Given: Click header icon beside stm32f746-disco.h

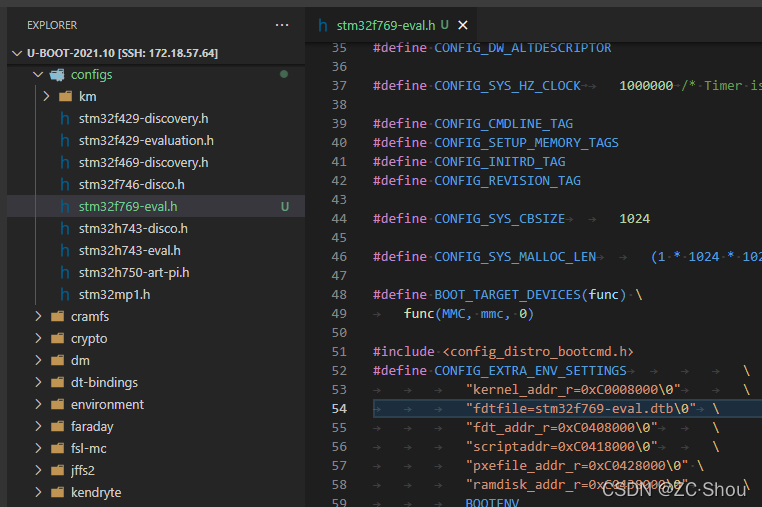Looking at the screenshot, I should pyautogui.click(x=65, y=185).
